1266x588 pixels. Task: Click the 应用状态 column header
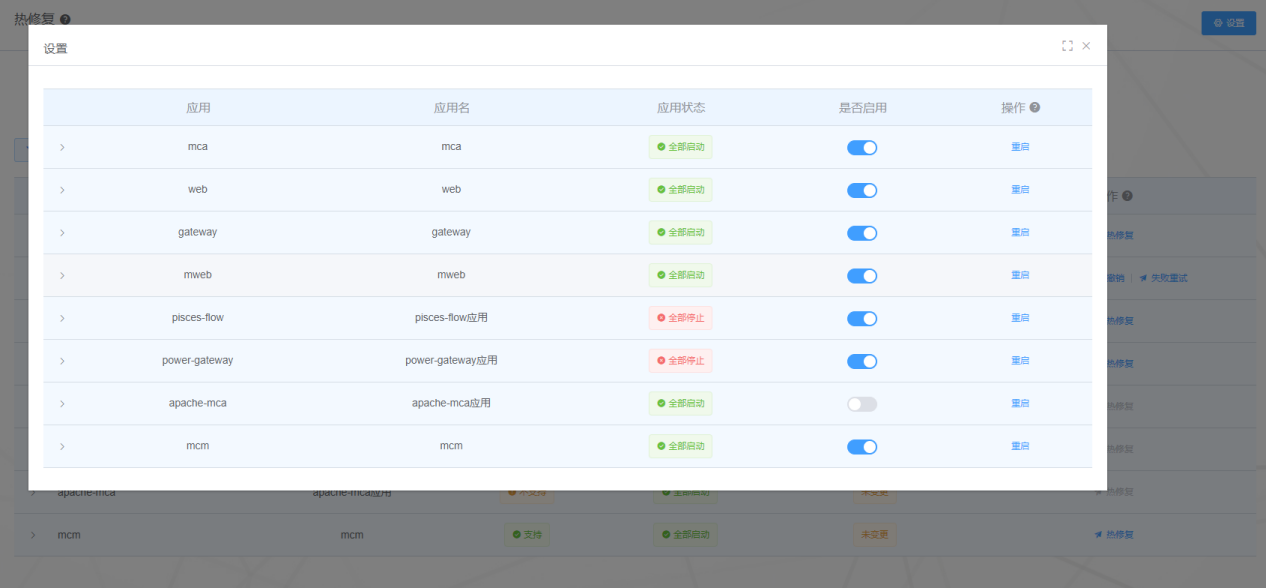681,108
